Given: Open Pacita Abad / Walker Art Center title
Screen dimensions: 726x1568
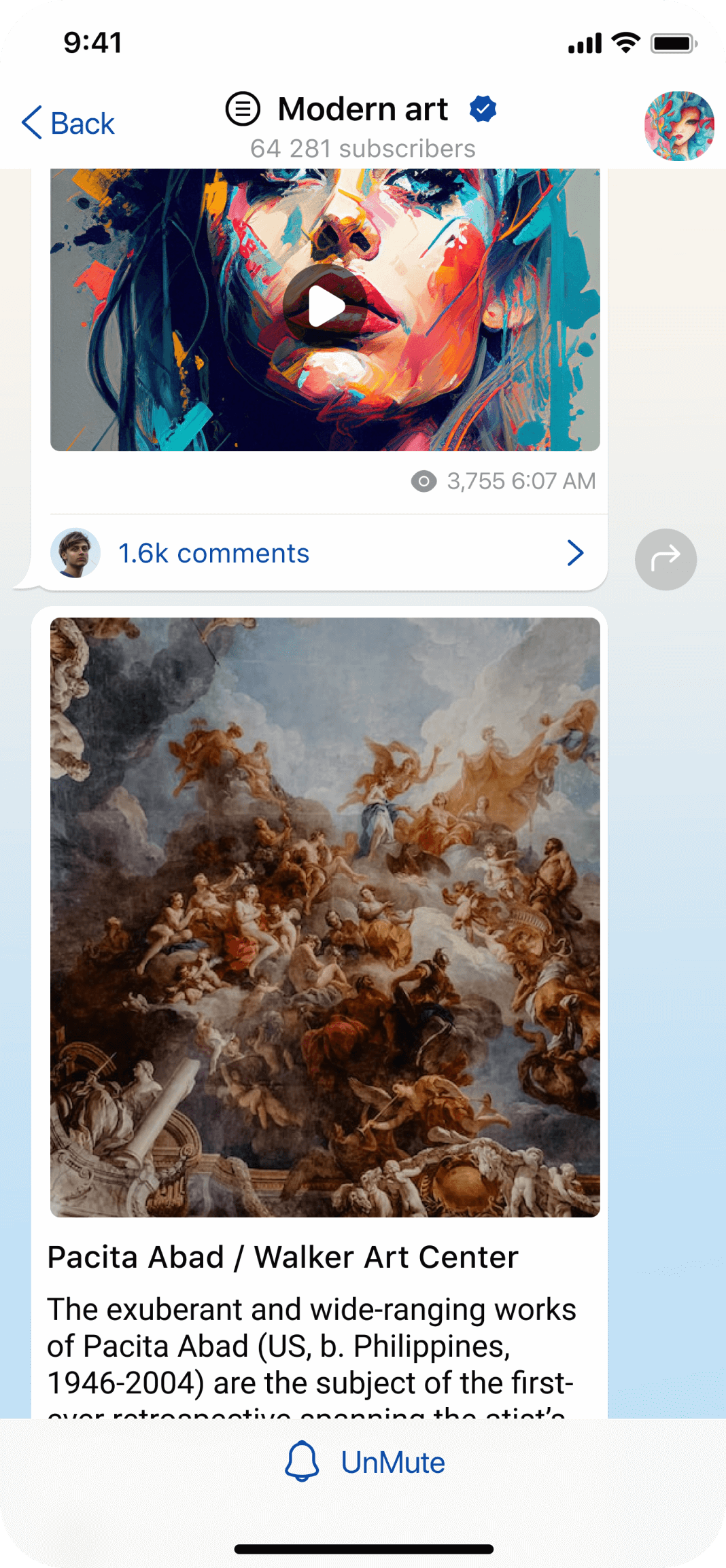Looking at the screenshot, I should [x=283, y=1258].
